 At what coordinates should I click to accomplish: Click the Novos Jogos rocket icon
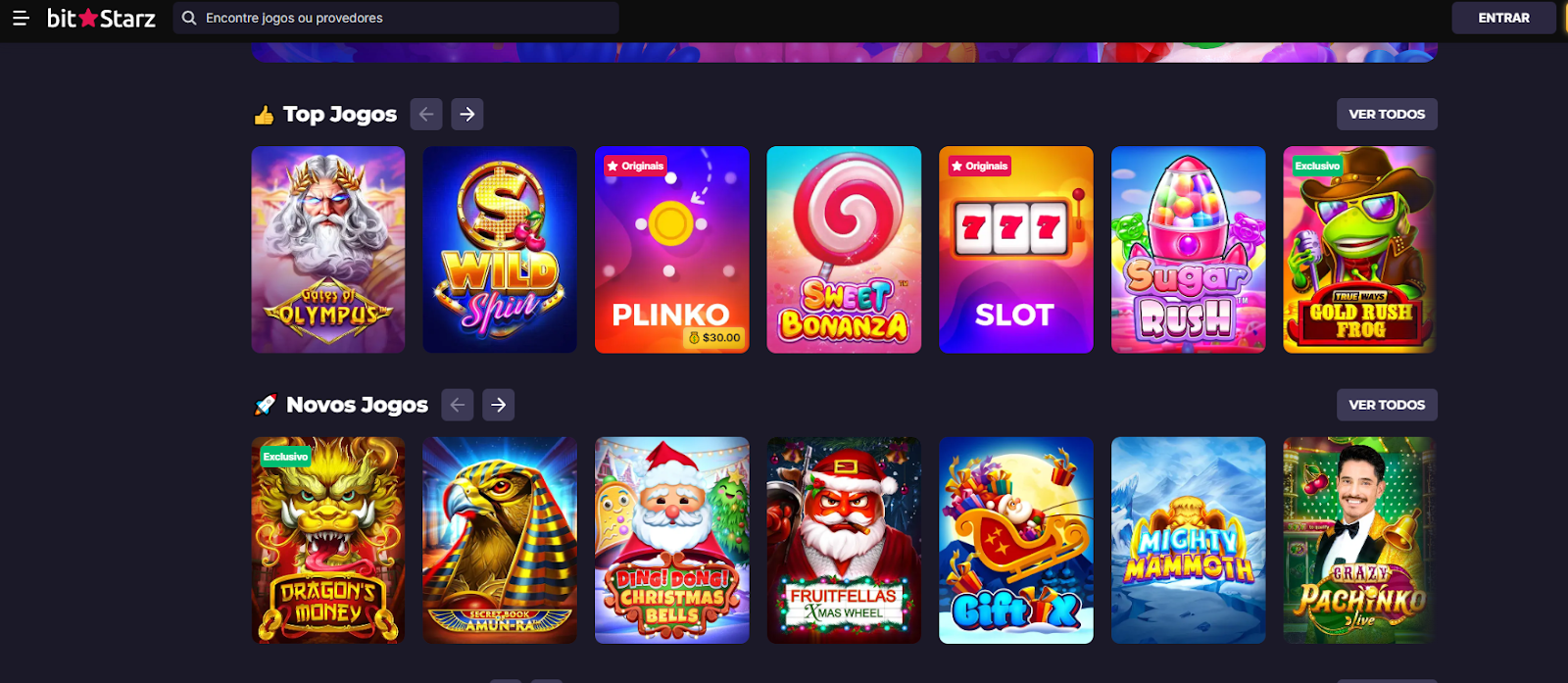click(265, 405)
